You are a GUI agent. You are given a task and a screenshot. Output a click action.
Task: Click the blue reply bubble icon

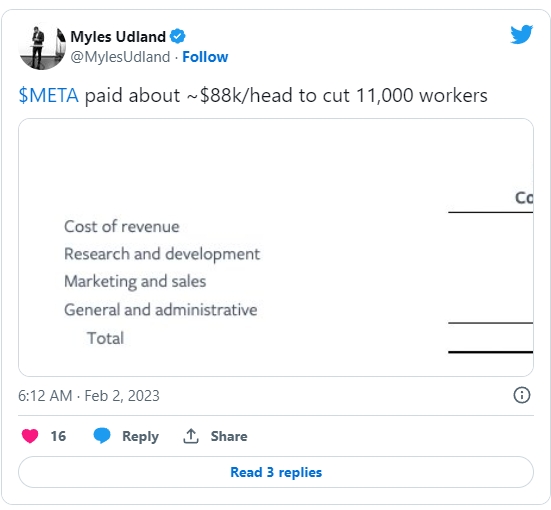coord(102,435)
